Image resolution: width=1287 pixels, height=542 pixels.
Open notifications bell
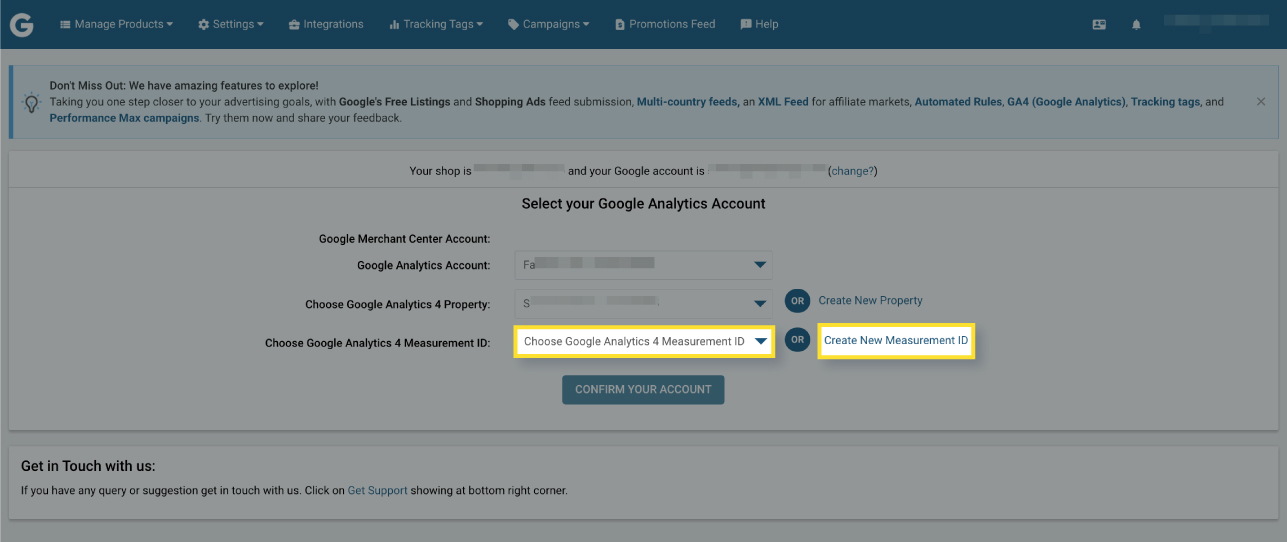[1136, 25]
